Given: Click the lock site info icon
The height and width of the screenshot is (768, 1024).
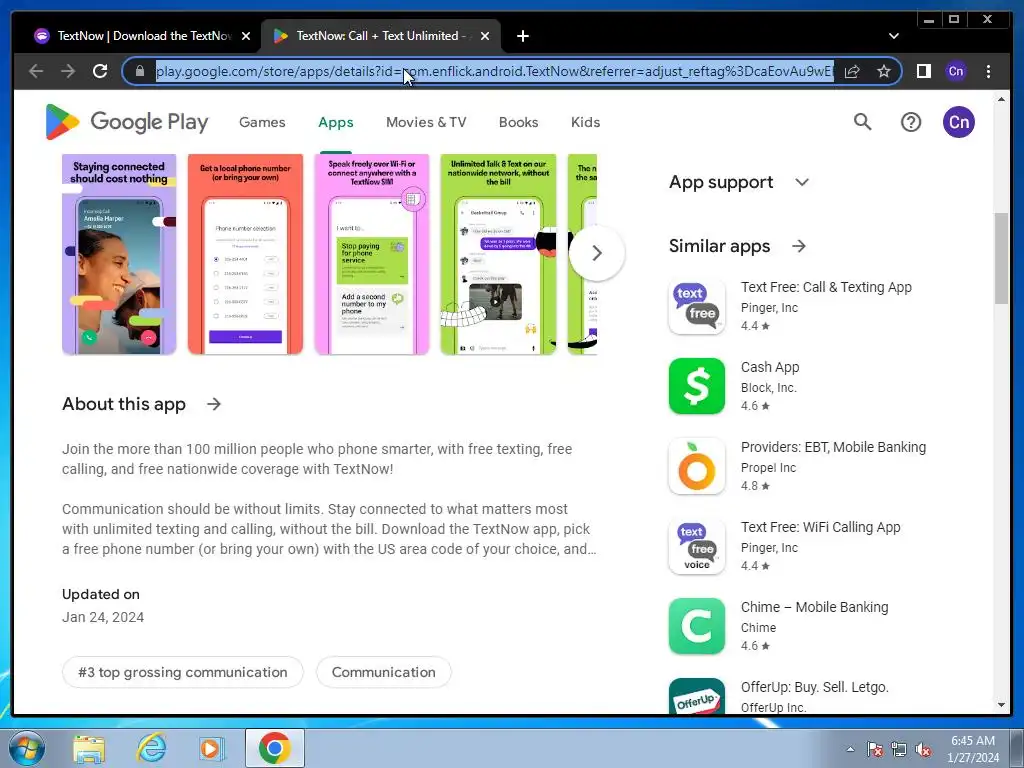Looking at the screenshot, I should click(139, 71).
